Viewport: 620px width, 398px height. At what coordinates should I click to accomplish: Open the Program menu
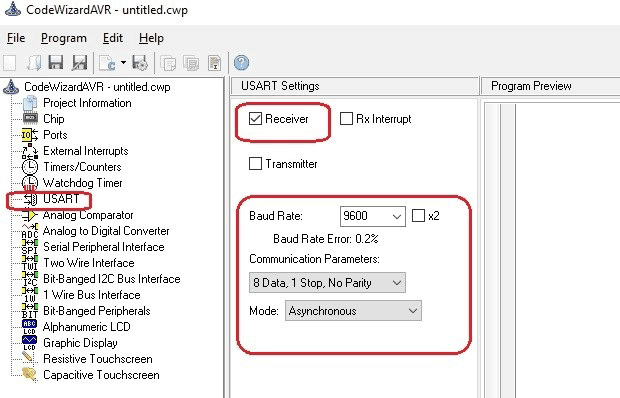[x=64, y=38]
